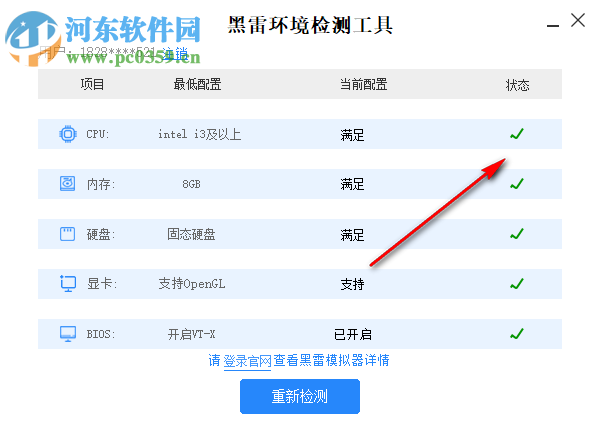Click the 查看黑雷模拟器详情 text
The width and height of the screenshot is (600, 434).
[x=331, y=360]
